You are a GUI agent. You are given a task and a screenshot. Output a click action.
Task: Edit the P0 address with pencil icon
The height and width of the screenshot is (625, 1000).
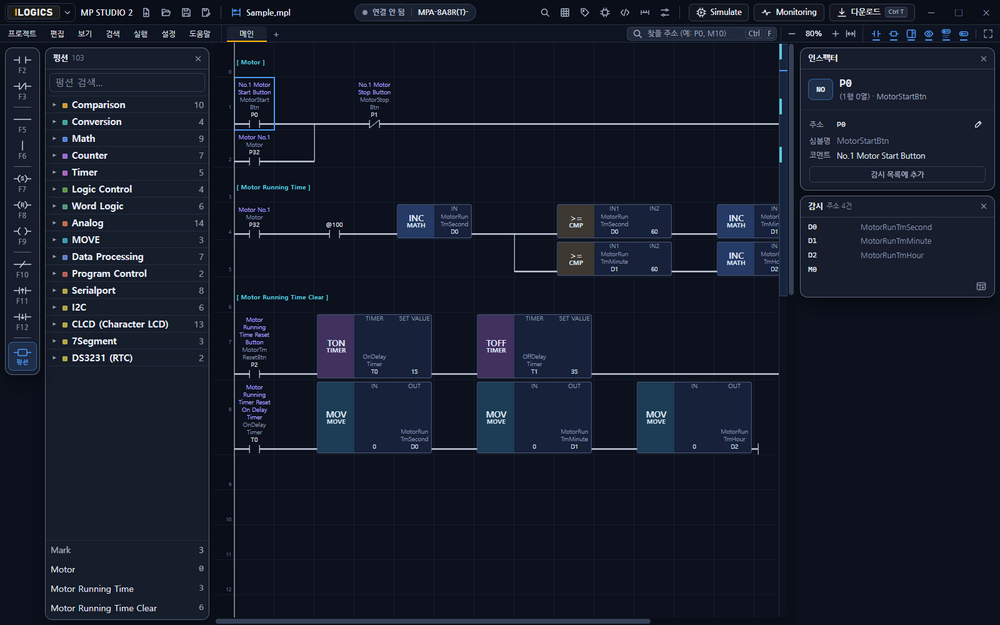[x=978, y=124]
